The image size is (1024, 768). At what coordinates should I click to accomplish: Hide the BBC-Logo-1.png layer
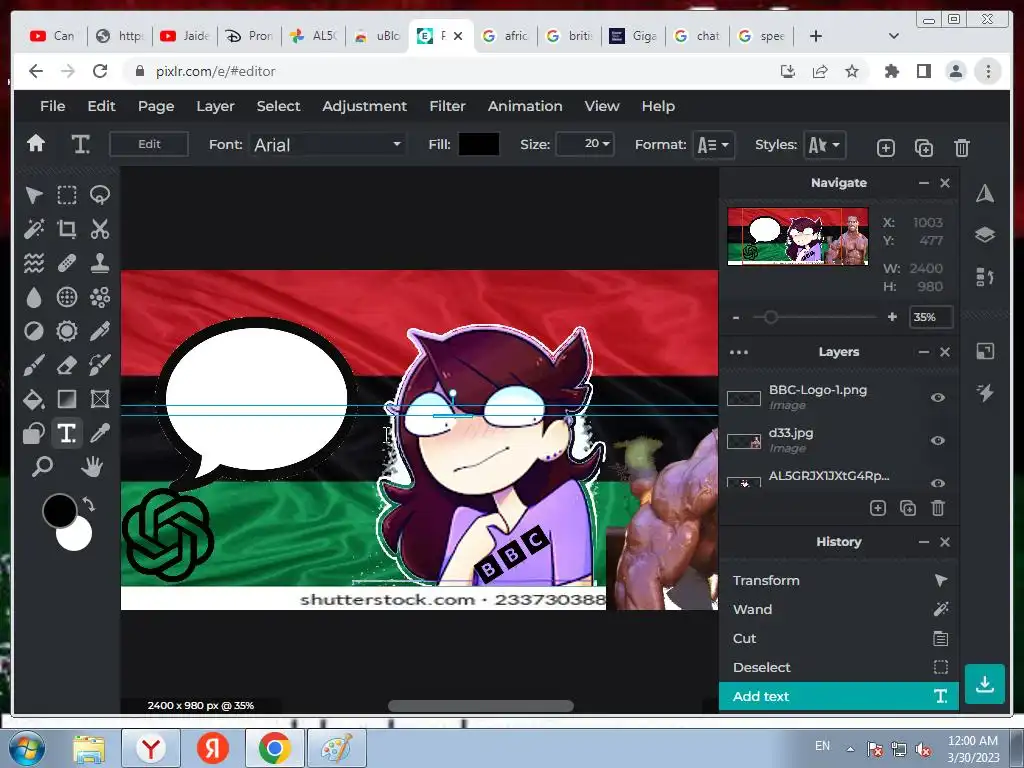(x=938, y=397)
